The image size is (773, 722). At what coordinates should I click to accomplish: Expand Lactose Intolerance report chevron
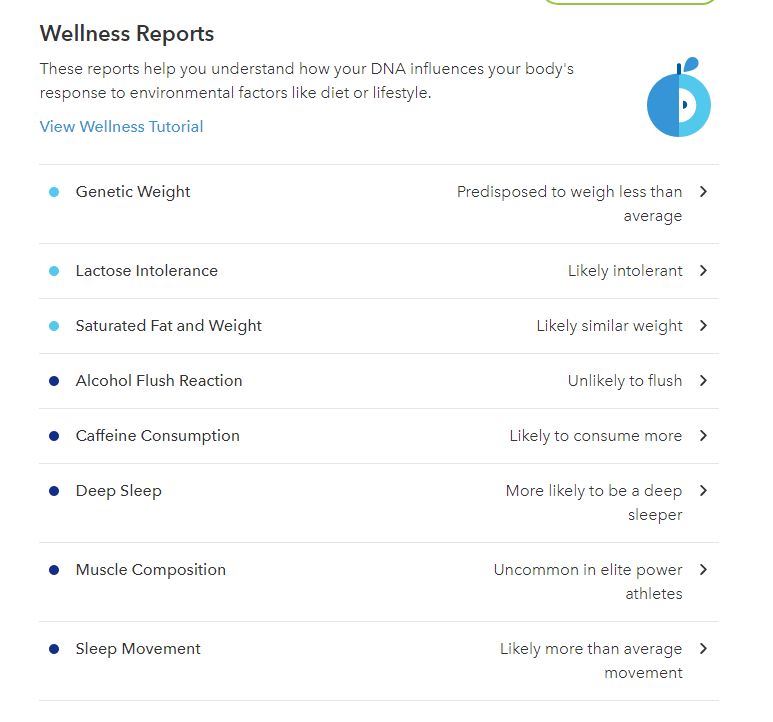pyautogui.click(x=703, y=270)
